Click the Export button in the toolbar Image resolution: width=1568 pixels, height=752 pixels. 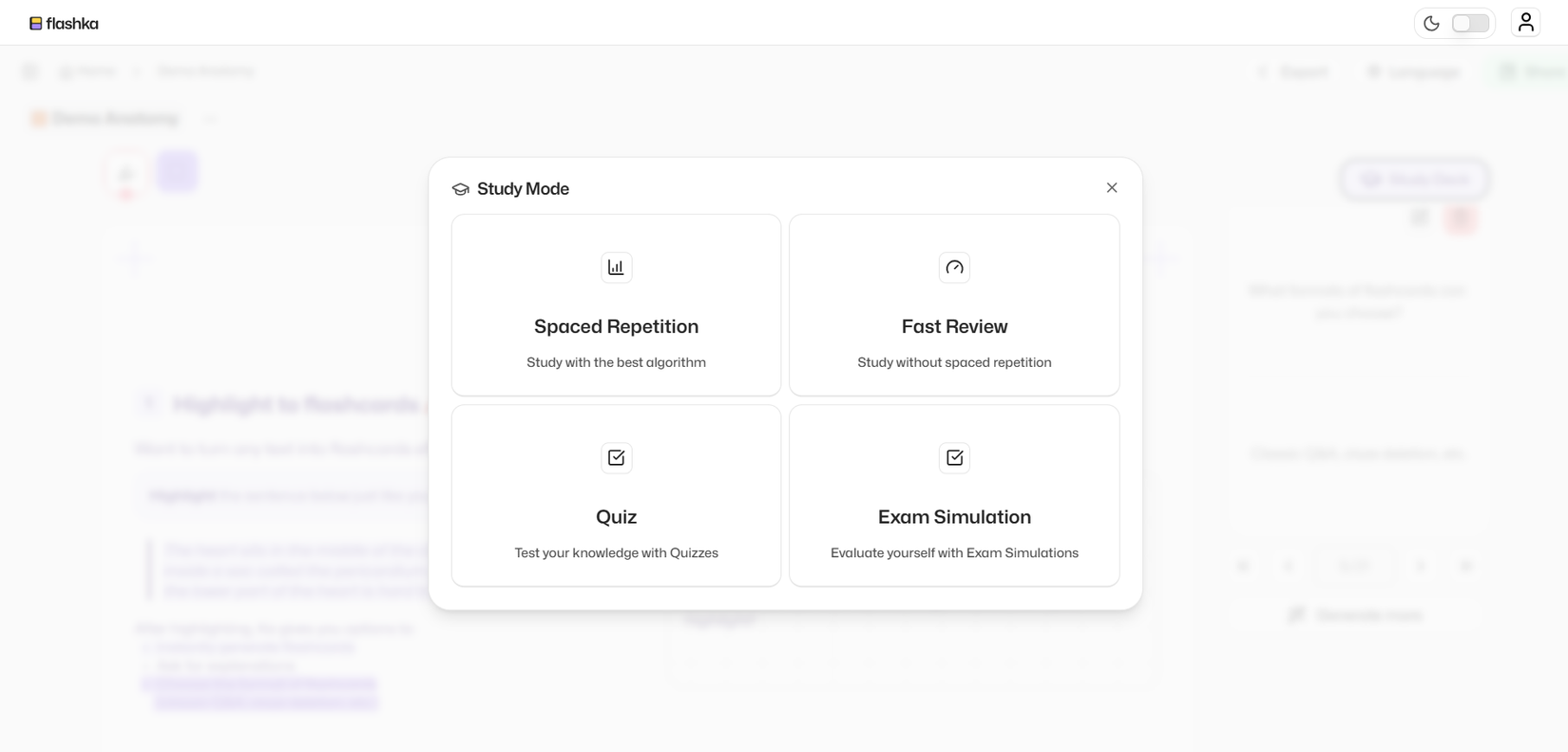(1293, 71)
